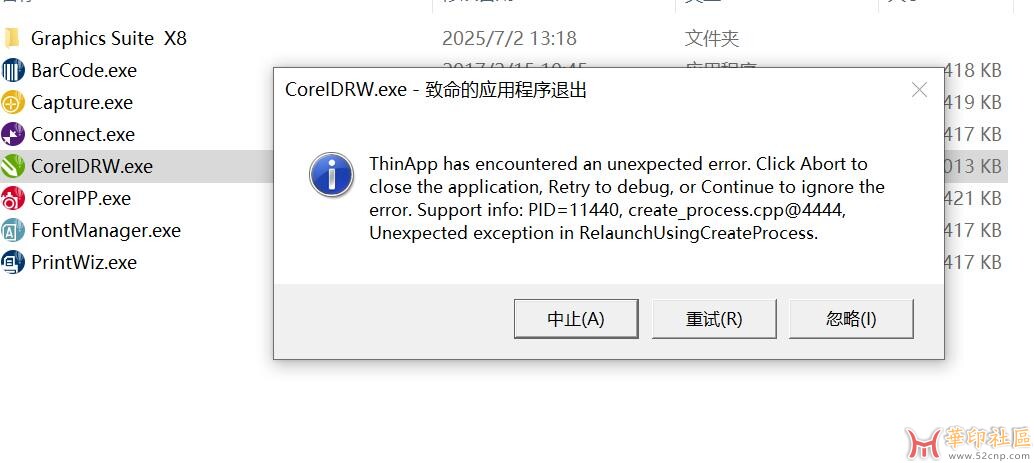Click the PrintWiz.exe file name text

pos(84,262)
